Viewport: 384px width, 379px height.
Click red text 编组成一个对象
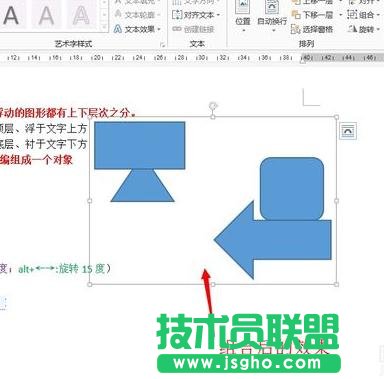(x=36, y=160)
